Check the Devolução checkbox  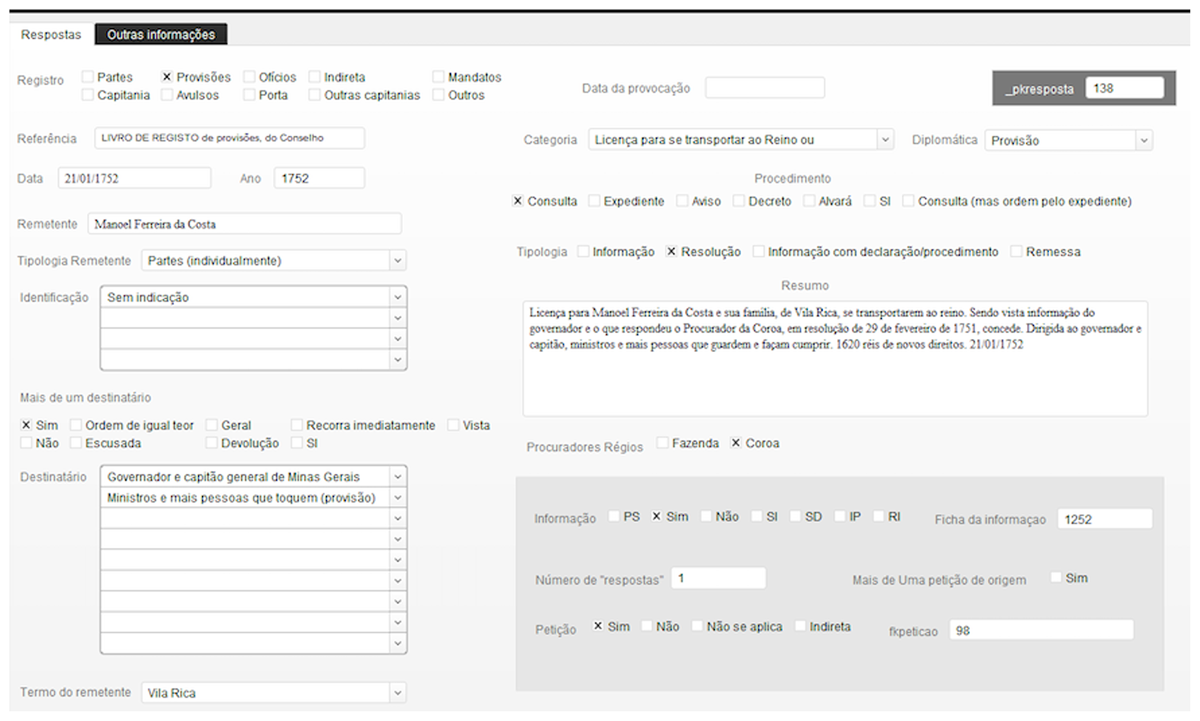pyautogui.click(x=211, y=443)
